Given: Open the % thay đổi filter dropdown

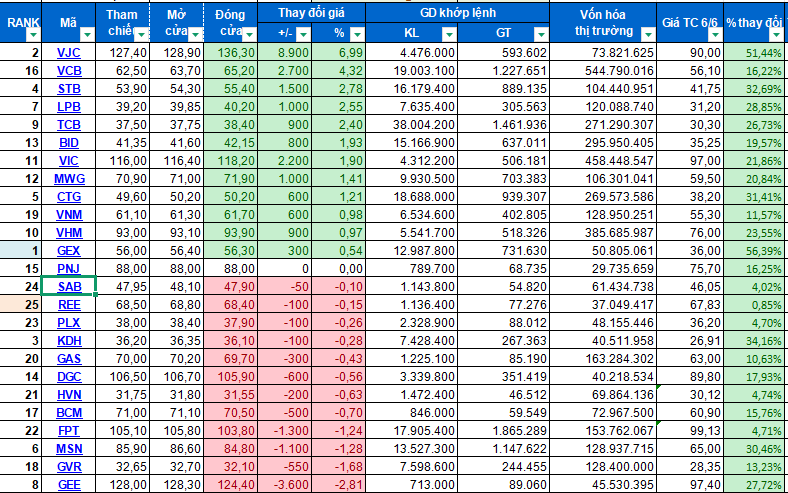Looking at the screenshot, I should [776, 35].
